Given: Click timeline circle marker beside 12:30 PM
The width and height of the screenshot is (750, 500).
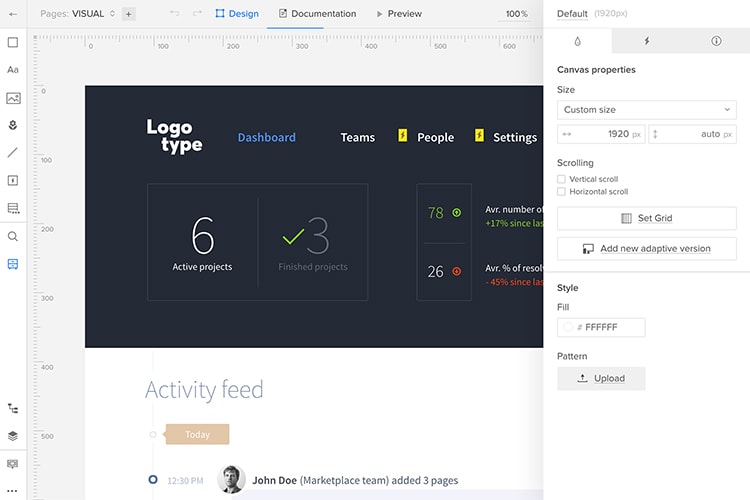Looking at the screenshot, I should click(153, 479).
